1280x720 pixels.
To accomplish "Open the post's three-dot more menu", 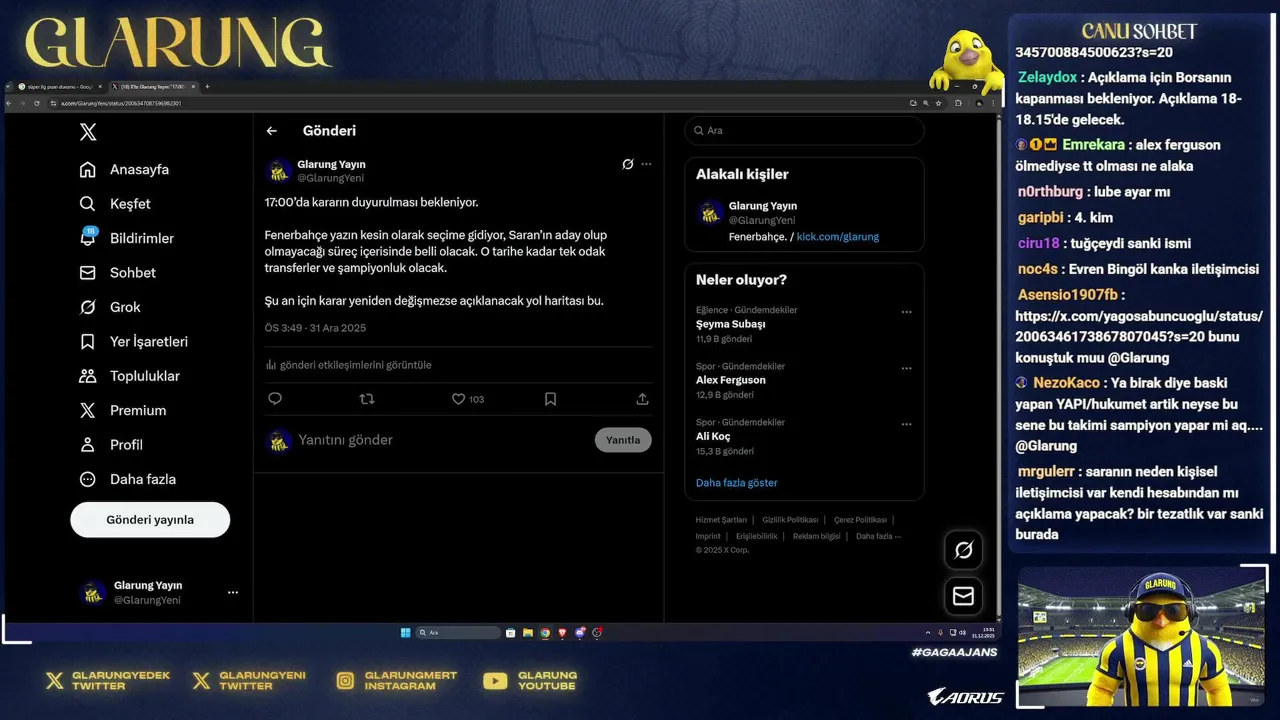I will 646,164.
